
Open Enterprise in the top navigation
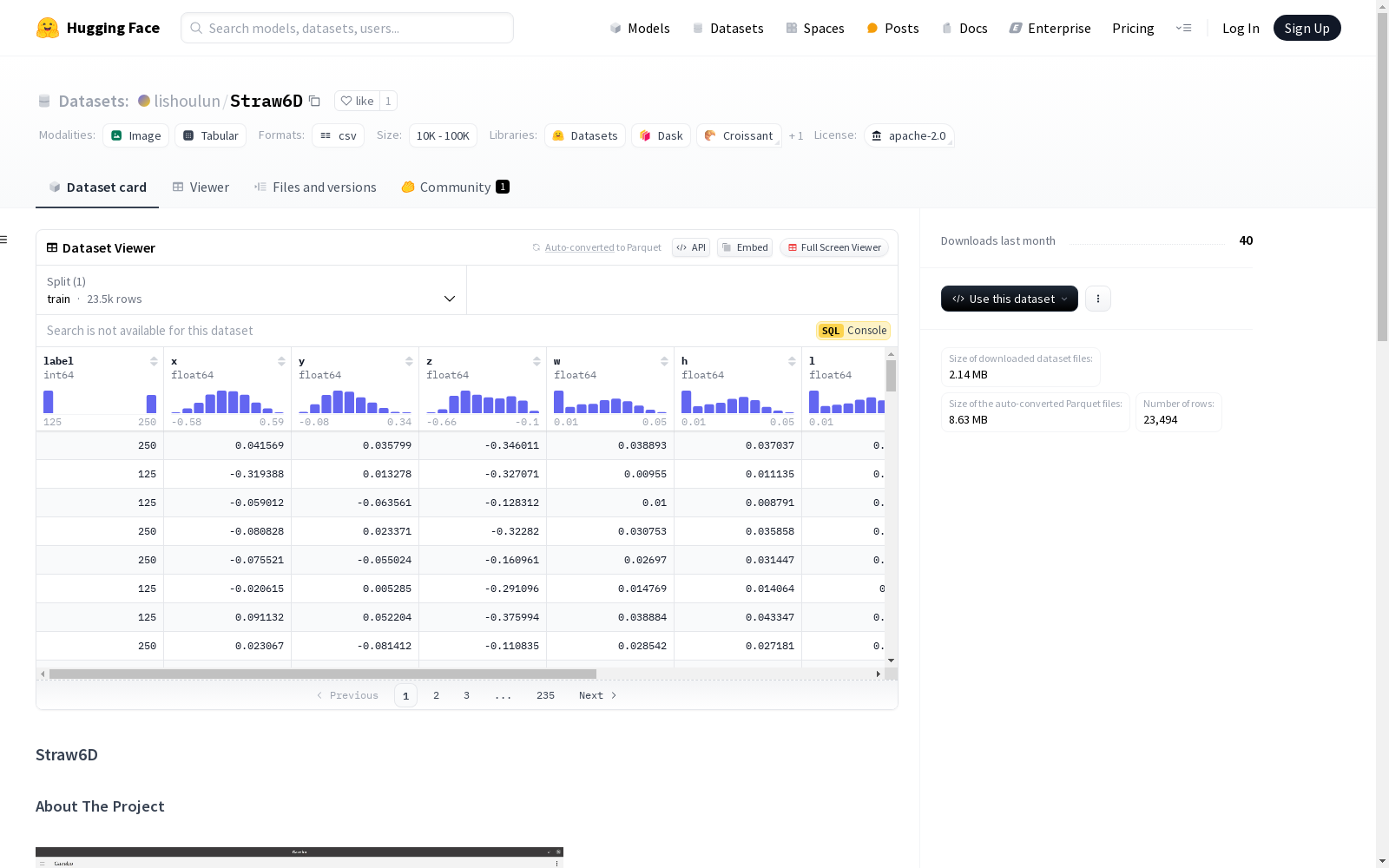[x=1050, y=28]
